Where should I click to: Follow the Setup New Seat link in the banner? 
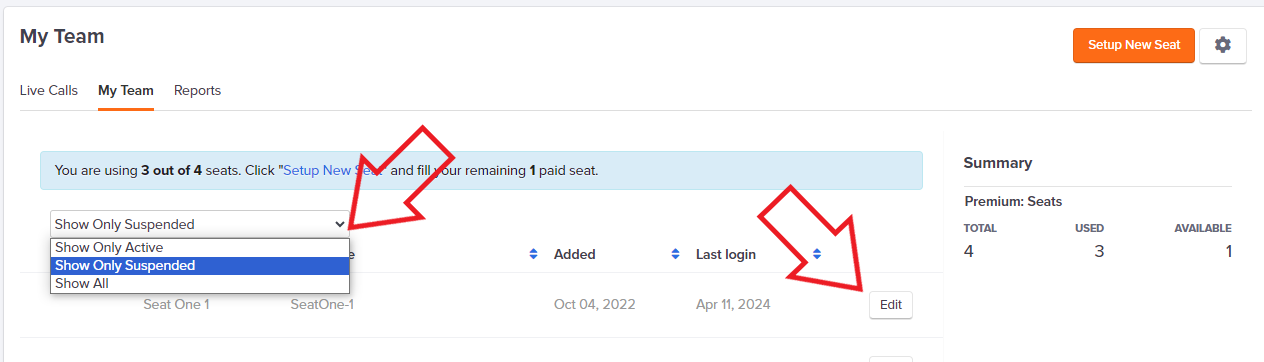333,171
